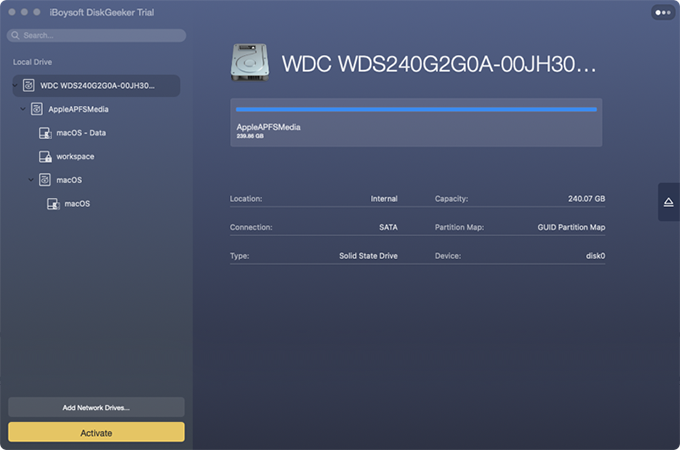The height and width of the screenshot is (450, 680).
Task: Toggle the view switch at top right
Action: pos(662,13)
